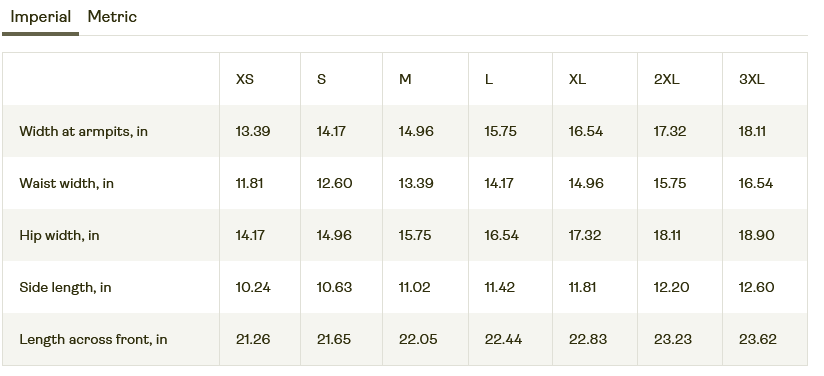Click the L size column header
This screenshot has height=376, width=824.
pyautogui.click(x=489, y=79)
